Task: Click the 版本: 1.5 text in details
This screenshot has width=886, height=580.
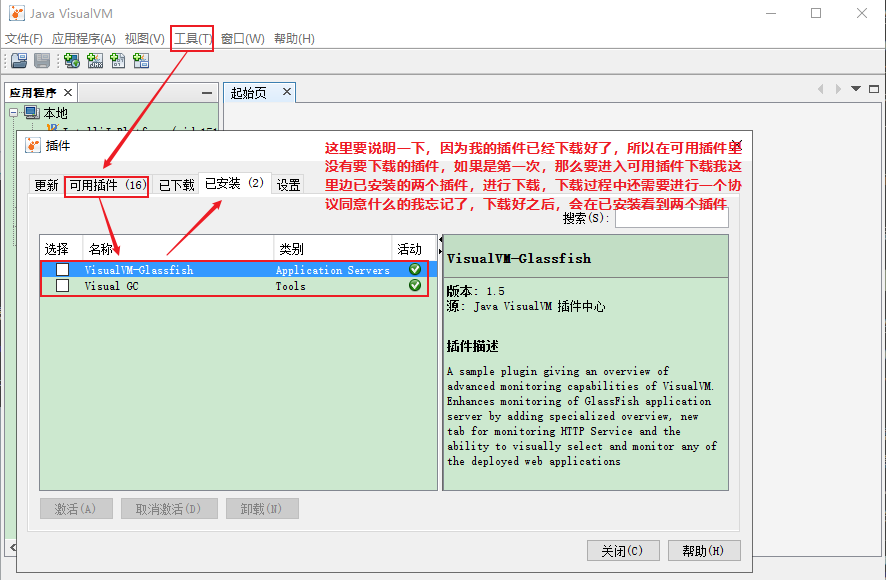Action: 475,291
